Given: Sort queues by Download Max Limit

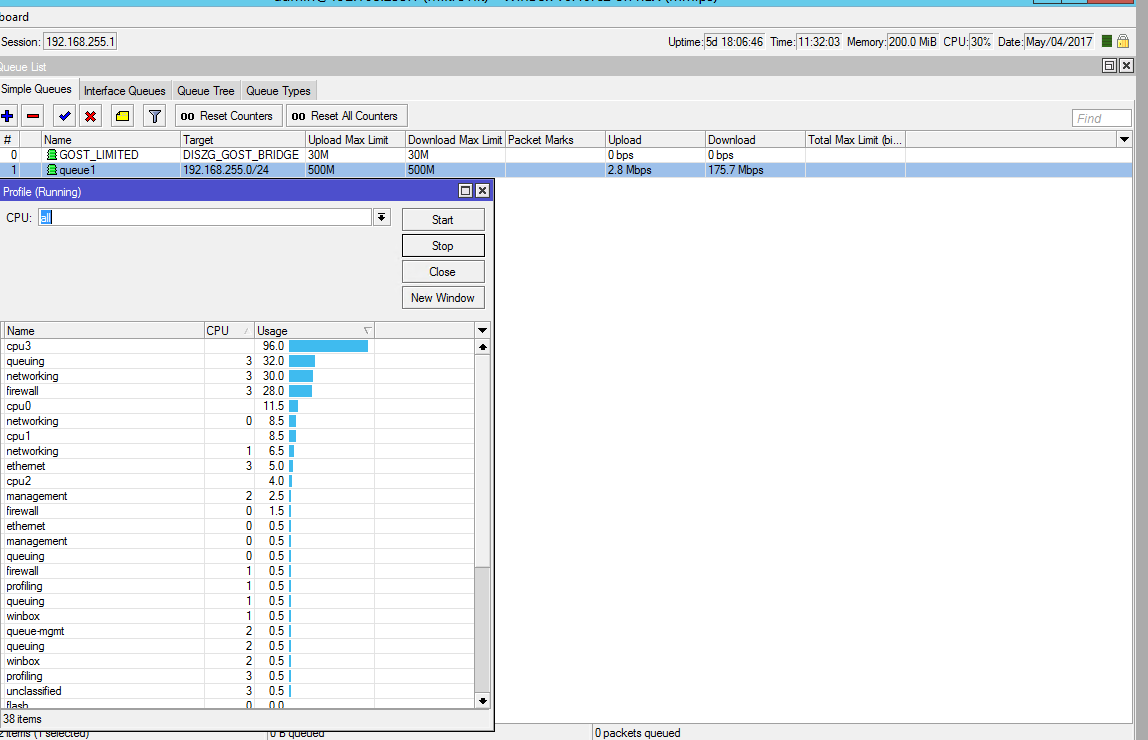Looking at the screenshot, I should tap(455, 140).
